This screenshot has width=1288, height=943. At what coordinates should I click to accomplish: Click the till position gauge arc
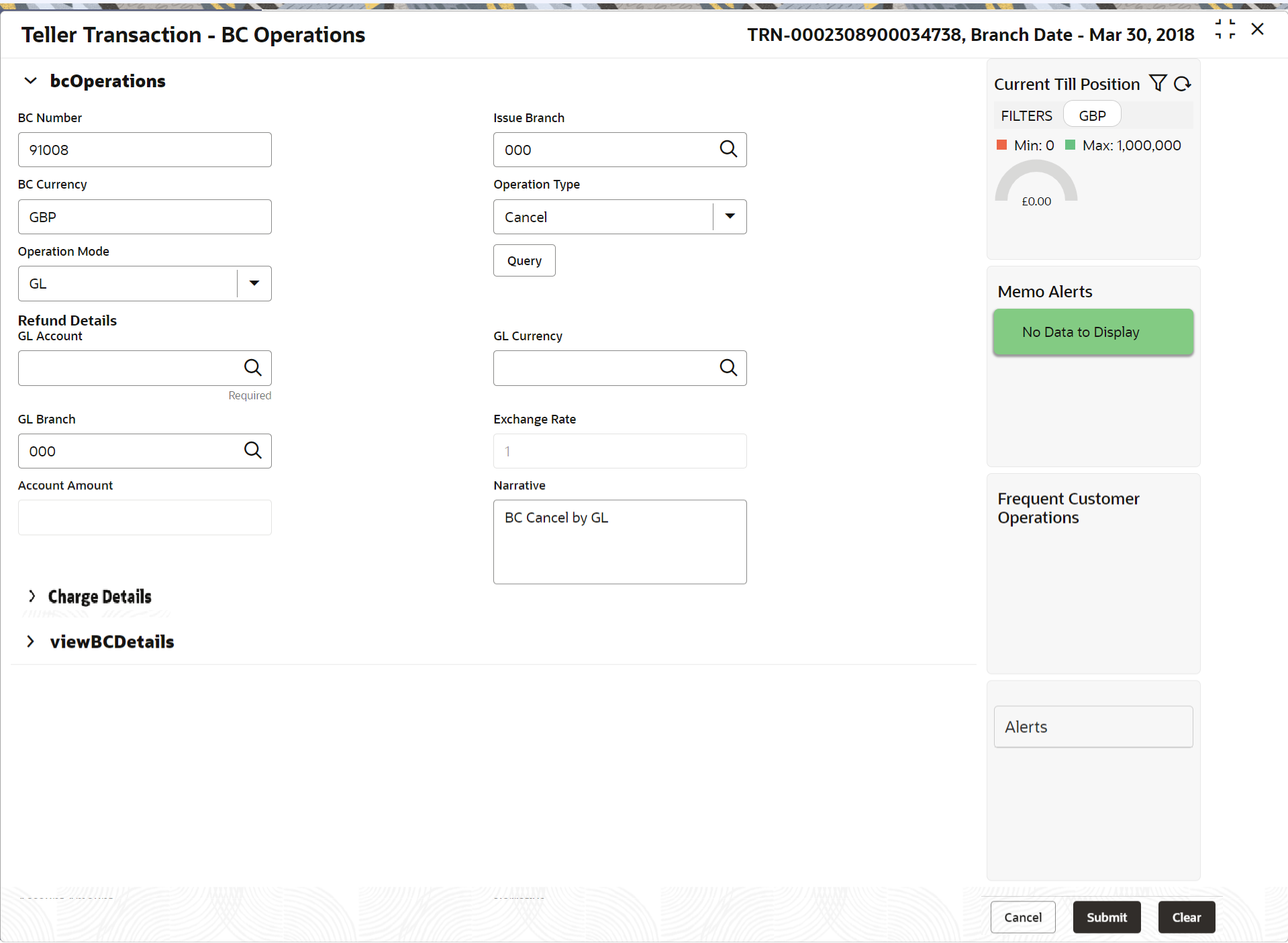pos(1036,175)
